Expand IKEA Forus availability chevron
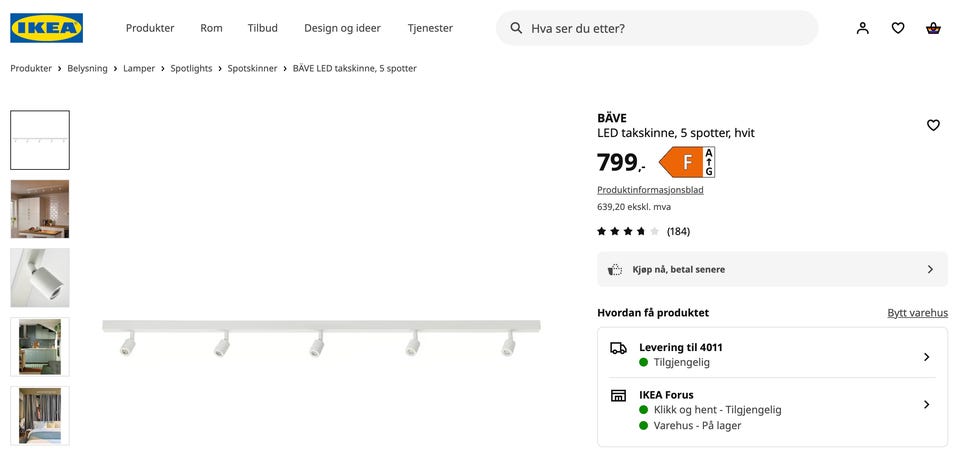Viewport: 960px width, 459px height. [926, 405]
